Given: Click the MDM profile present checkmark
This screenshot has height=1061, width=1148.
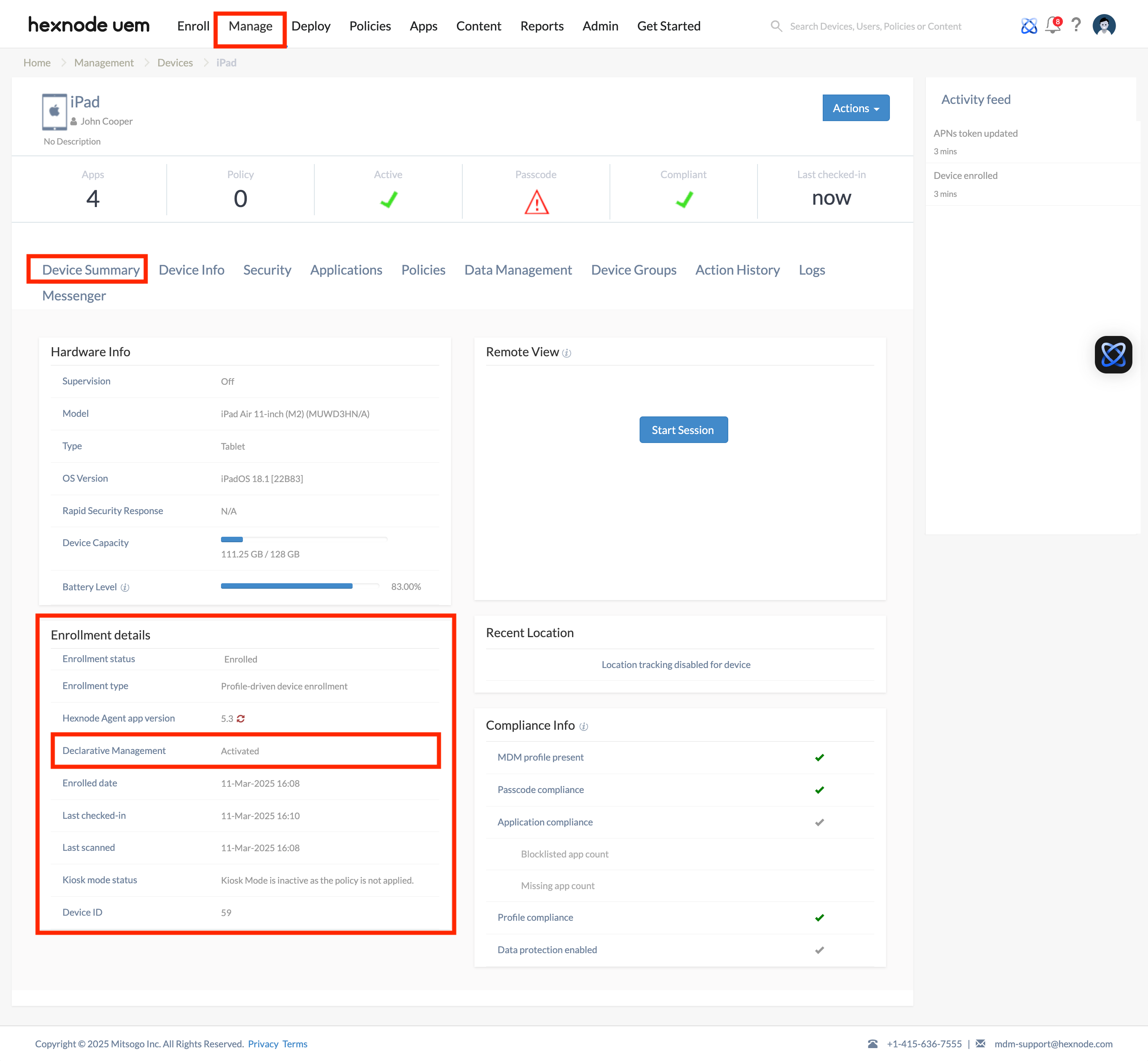Looking at the screenshot, I should click(x=819, y=757).
